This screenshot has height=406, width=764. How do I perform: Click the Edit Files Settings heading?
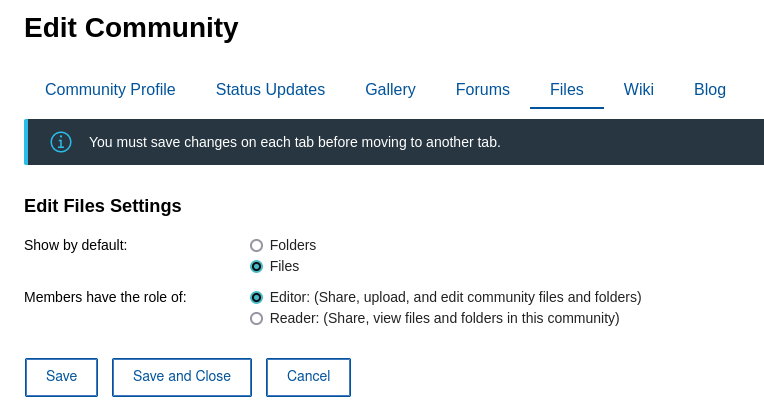pos(103,206)
